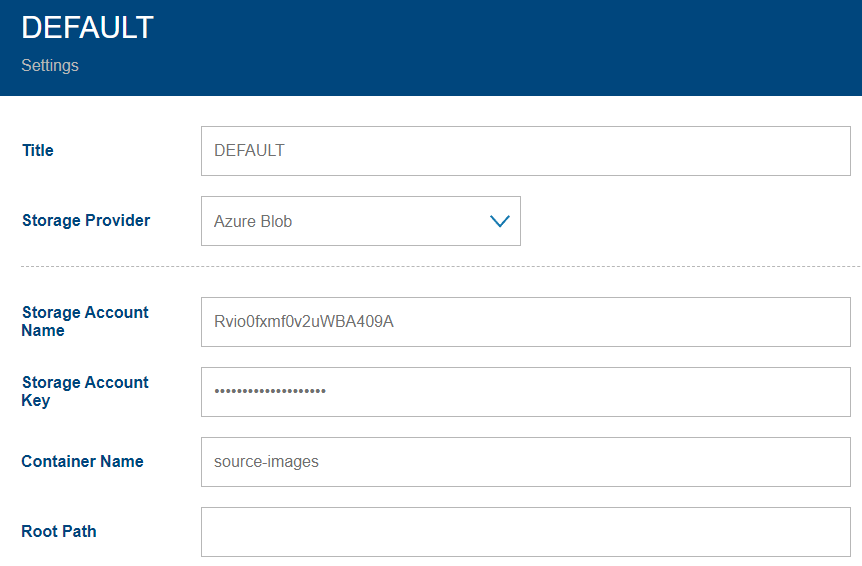The image size is (862, 566).
Task: Click the chevron arrow beside Azure Blob
Action: pyautogui.click(x=500, y=221)
